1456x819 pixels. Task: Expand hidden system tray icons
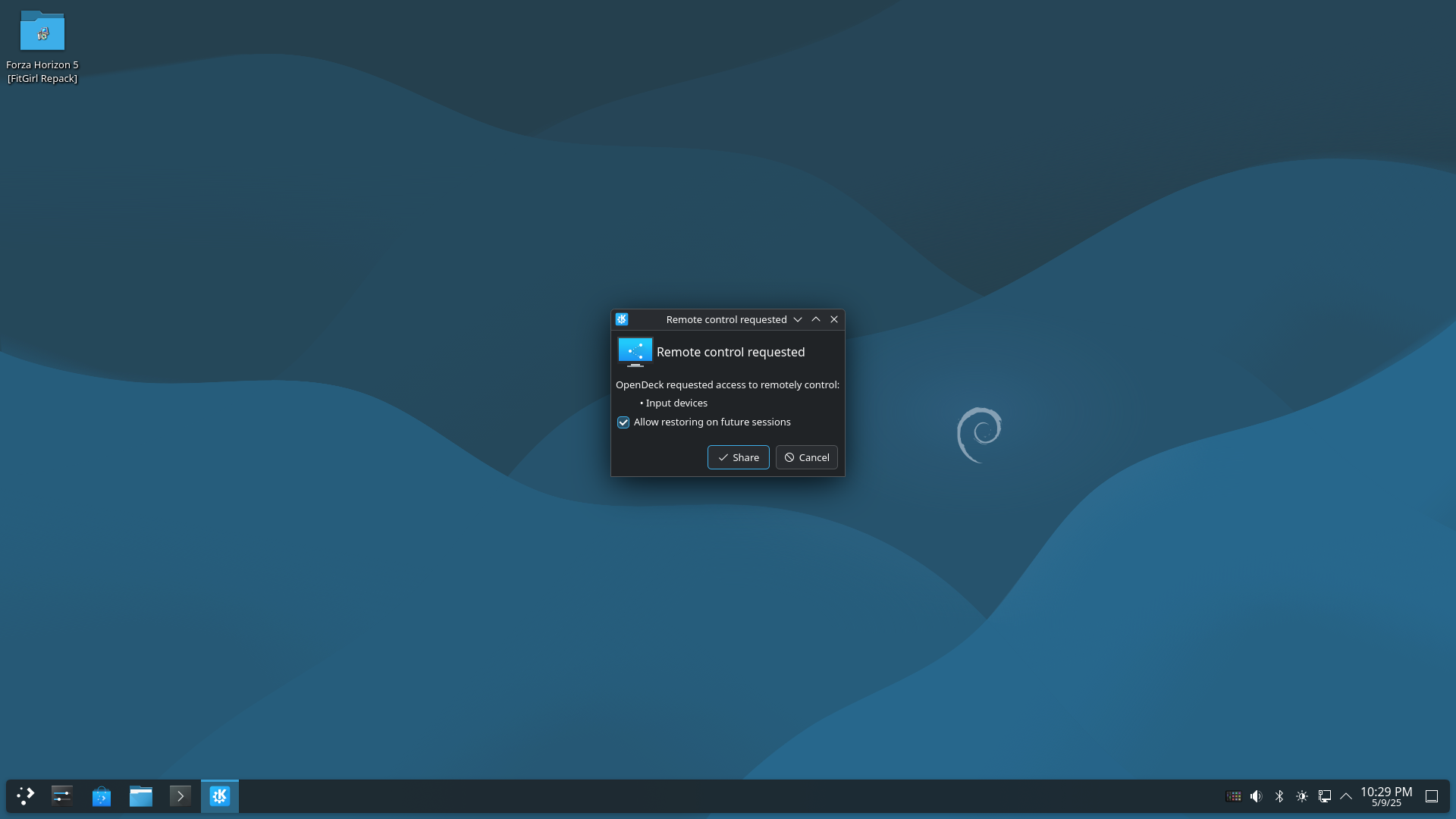coord(1346,796)
